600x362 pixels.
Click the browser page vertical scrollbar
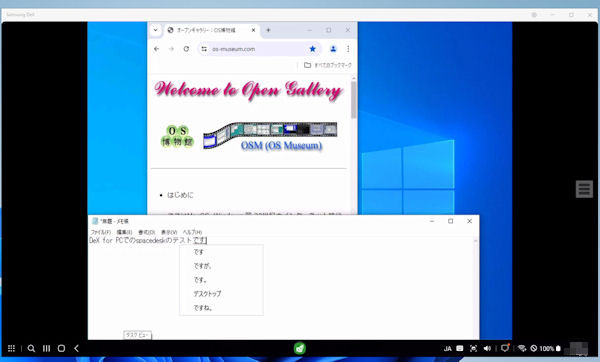point(354,145)
